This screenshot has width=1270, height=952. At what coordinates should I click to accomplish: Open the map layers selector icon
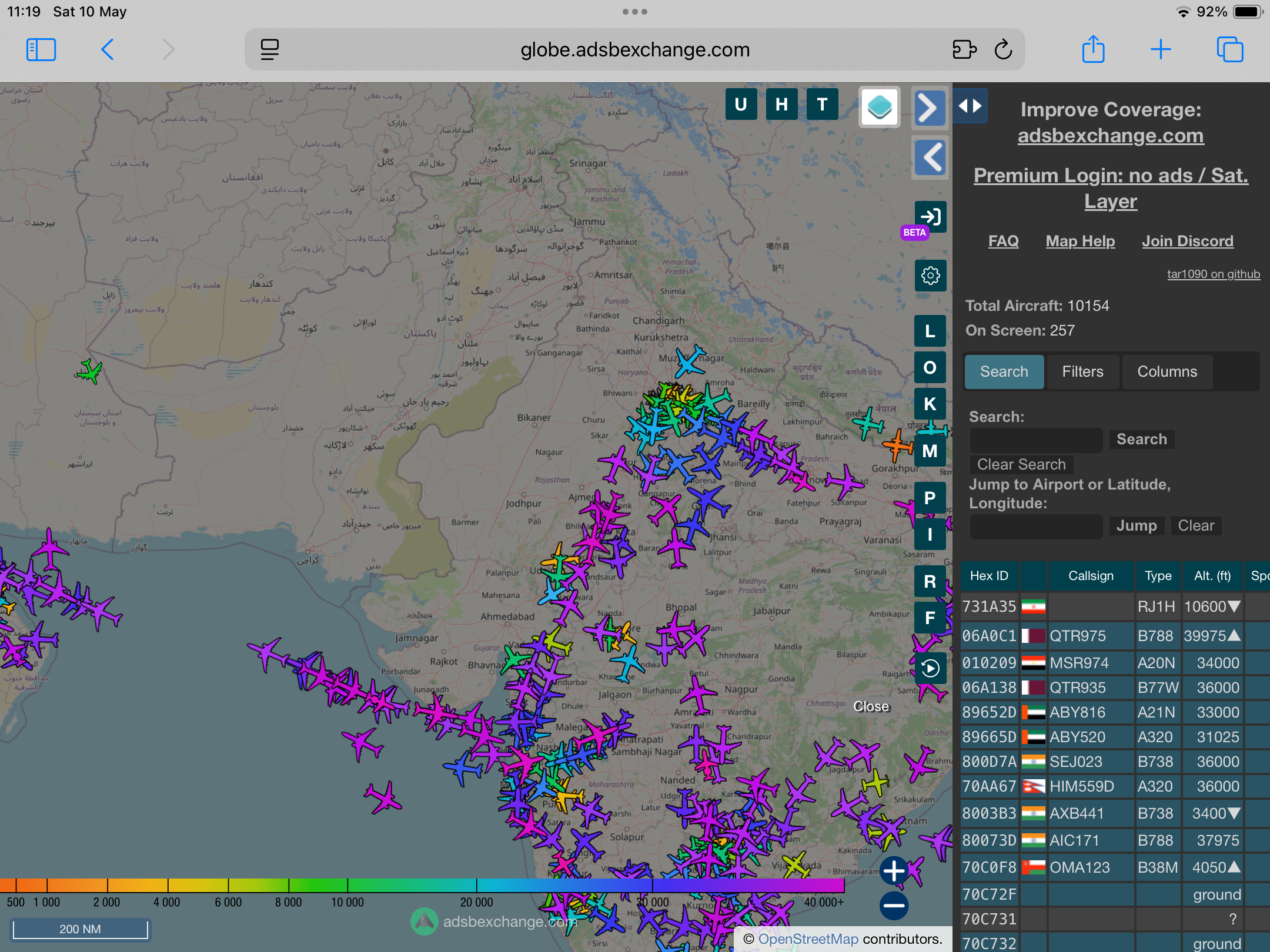tap(880, 107)
